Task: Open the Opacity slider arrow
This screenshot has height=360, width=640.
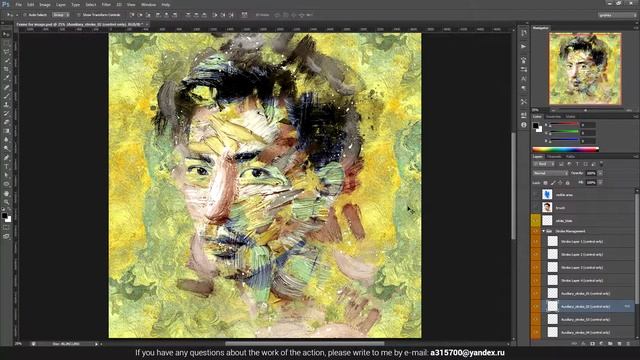Action: [600, 173]
